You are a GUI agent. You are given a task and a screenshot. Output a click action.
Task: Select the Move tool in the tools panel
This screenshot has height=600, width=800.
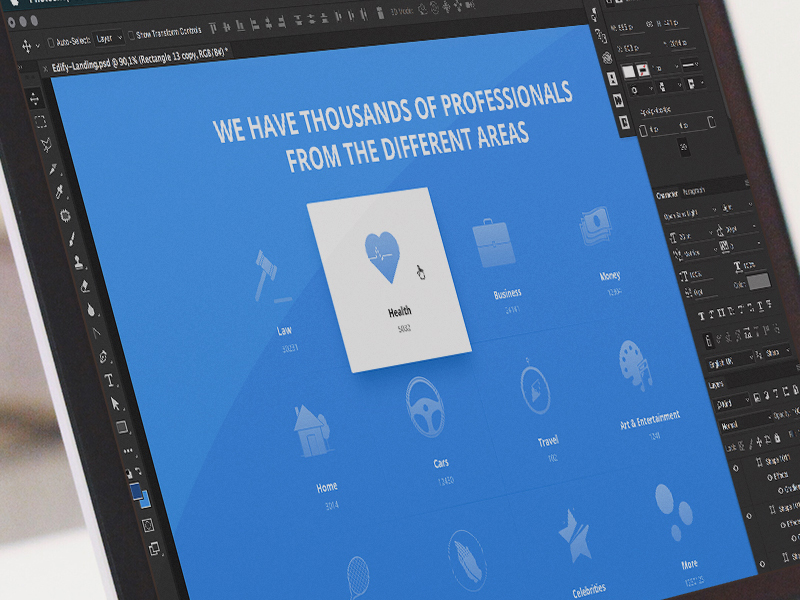coord(35,98)
